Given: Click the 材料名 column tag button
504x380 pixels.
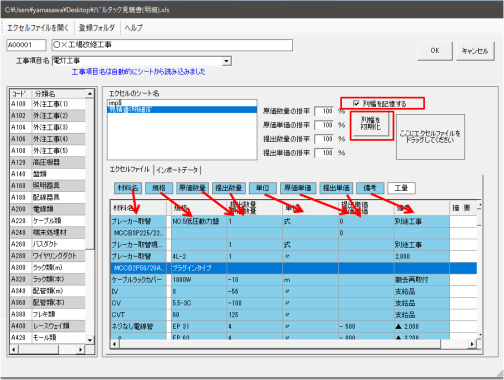Looking at the screenshot, I should (x=128, y=188).
